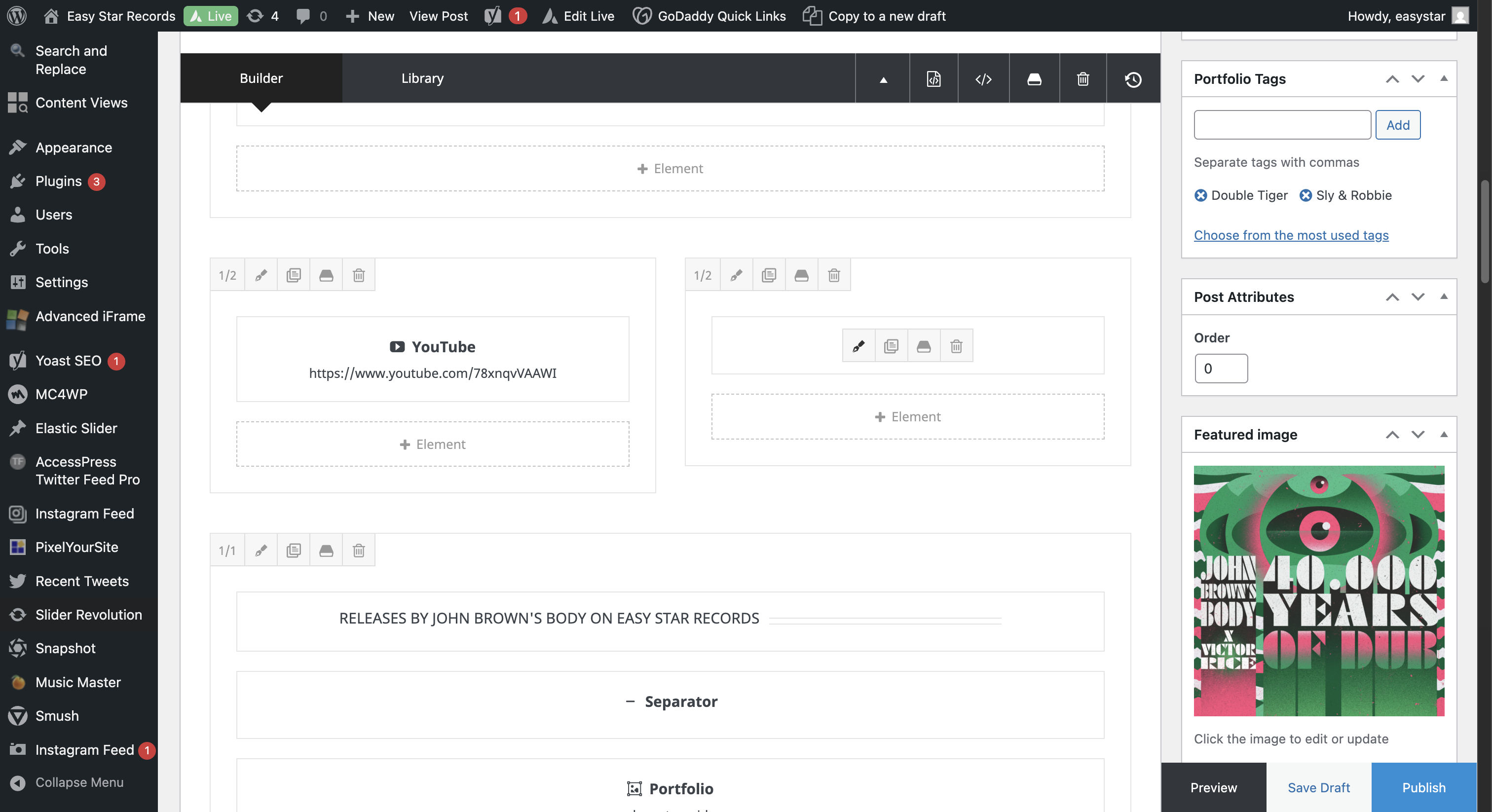The image size is (1492, 812).
Task: Click Choose from the most used tags
Action: coord(1290,234)
